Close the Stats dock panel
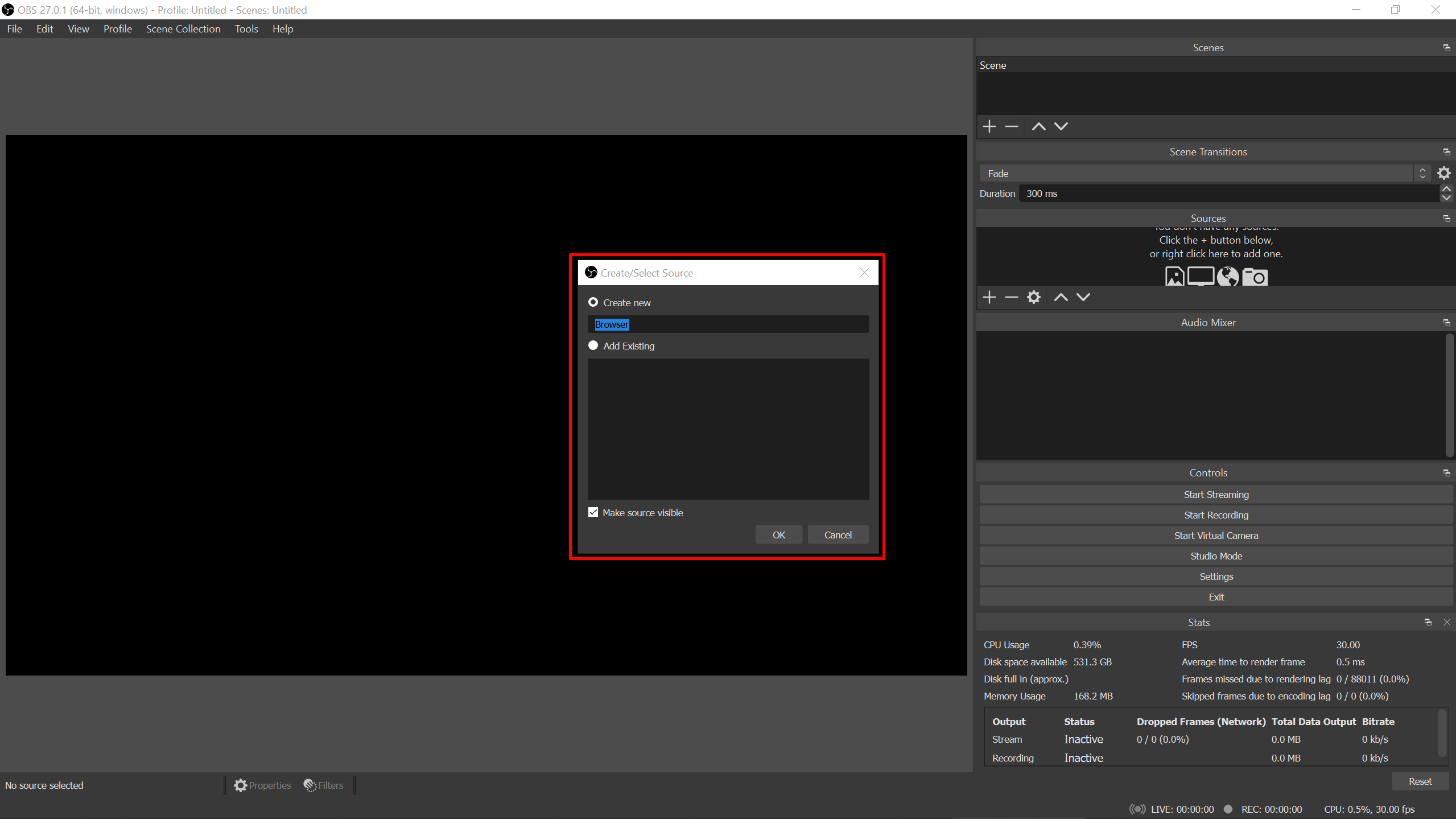Viewport: 1456px width, 819px height. point(1447,622)
